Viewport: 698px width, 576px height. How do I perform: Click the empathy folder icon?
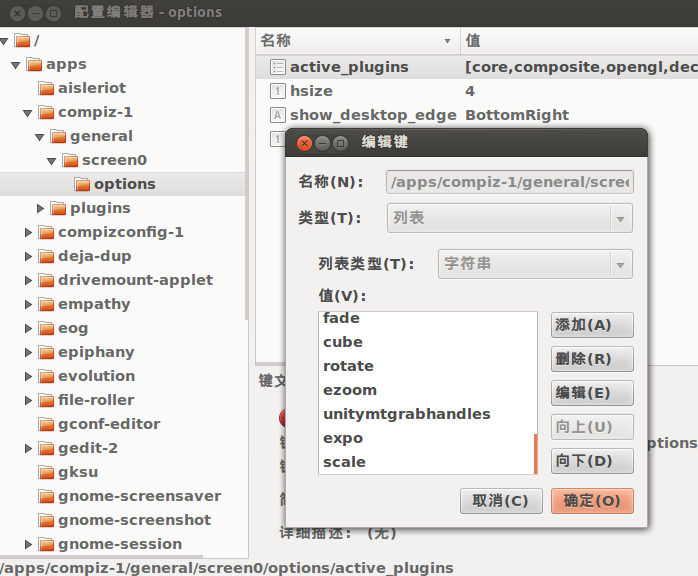[x=46, y=304]
